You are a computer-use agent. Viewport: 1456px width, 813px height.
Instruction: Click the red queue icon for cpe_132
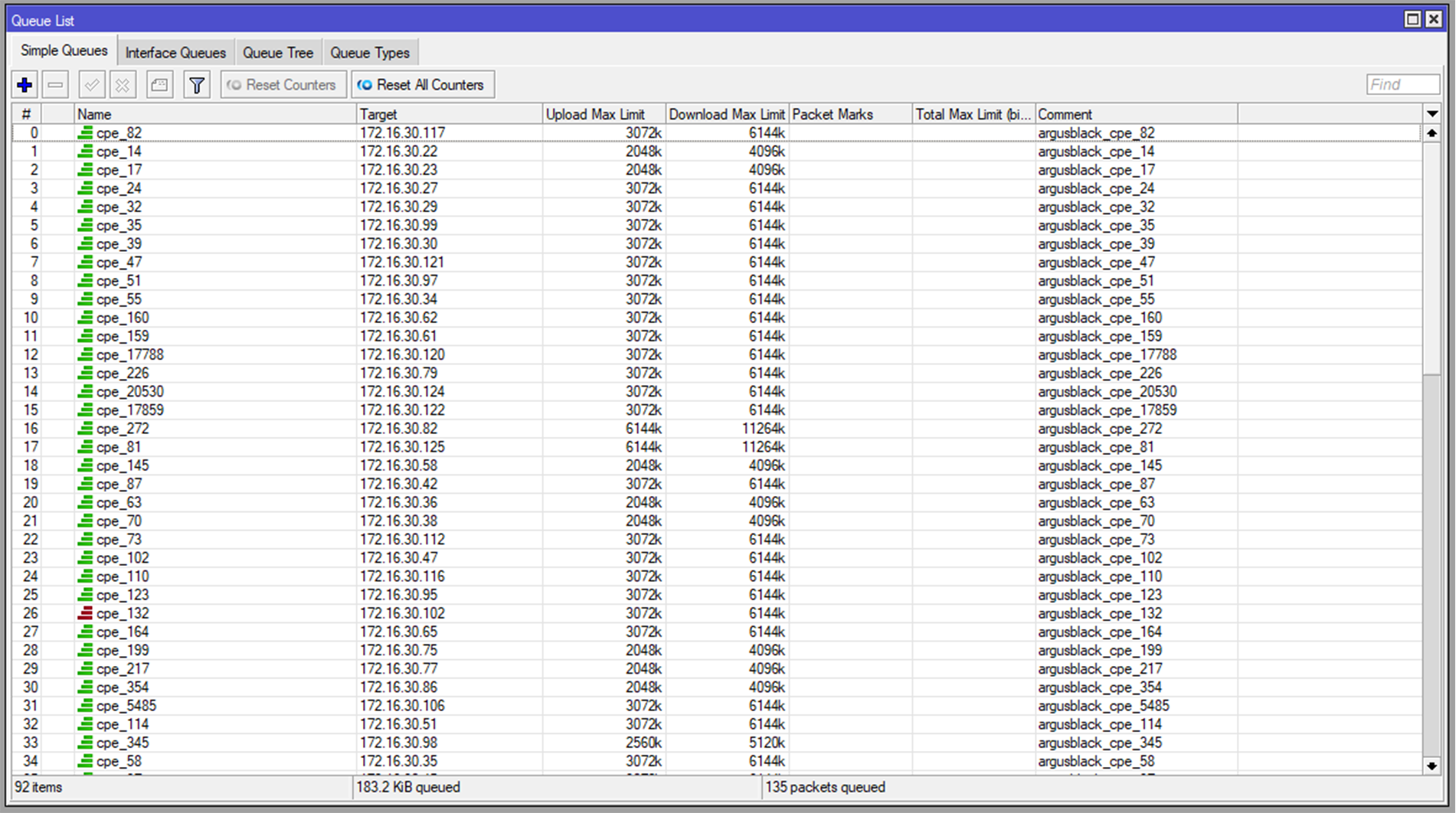tap(85, 613)
